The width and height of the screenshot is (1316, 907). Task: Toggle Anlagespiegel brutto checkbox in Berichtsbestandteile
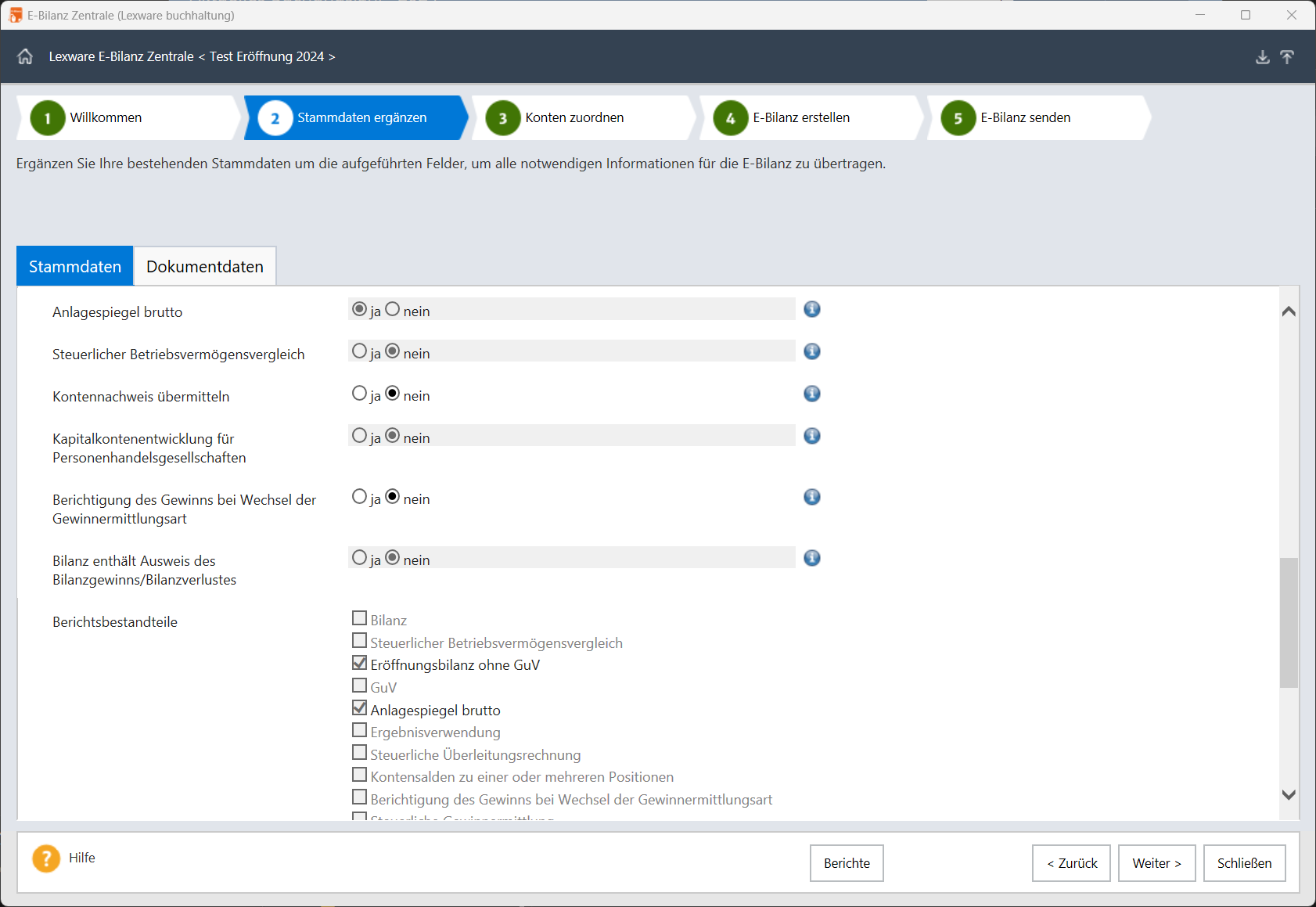tap(360, 708)
